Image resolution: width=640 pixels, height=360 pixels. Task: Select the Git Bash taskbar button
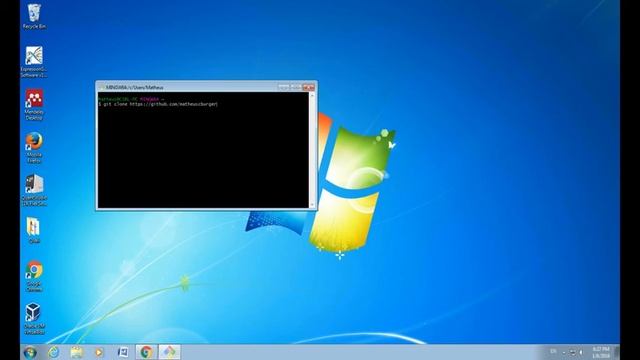click(169, 352)
